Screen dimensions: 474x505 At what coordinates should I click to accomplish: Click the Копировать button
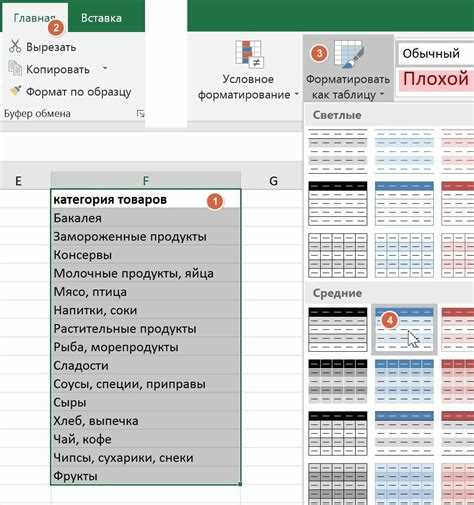click(x=49, y=69)
